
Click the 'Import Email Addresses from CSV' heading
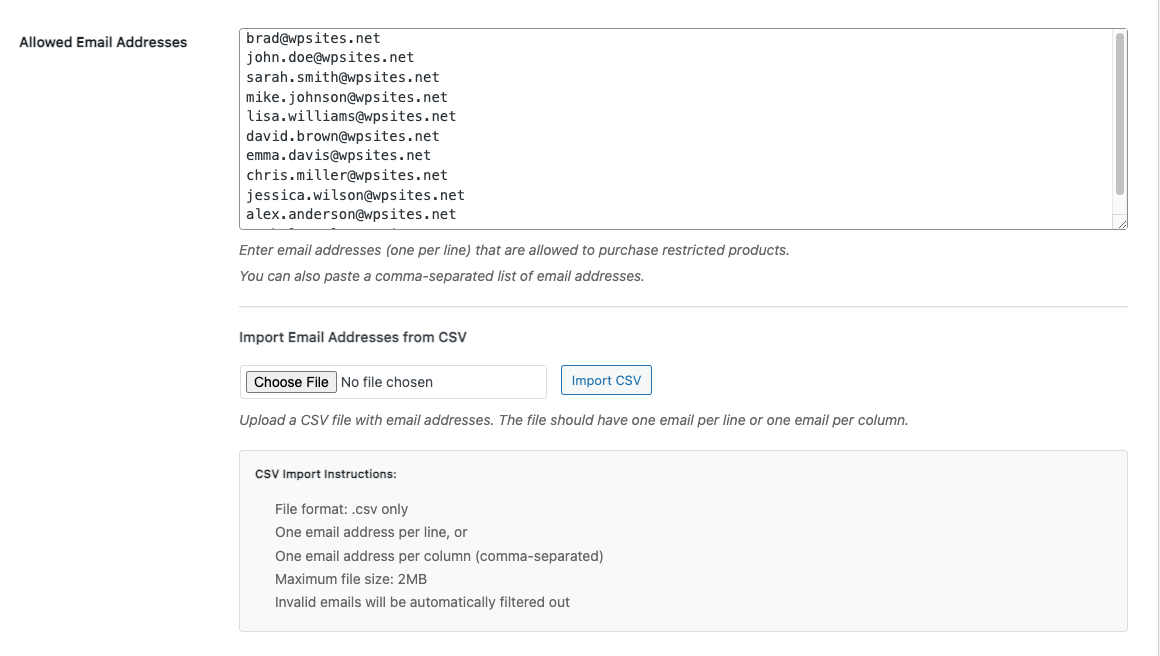point(353,337)
